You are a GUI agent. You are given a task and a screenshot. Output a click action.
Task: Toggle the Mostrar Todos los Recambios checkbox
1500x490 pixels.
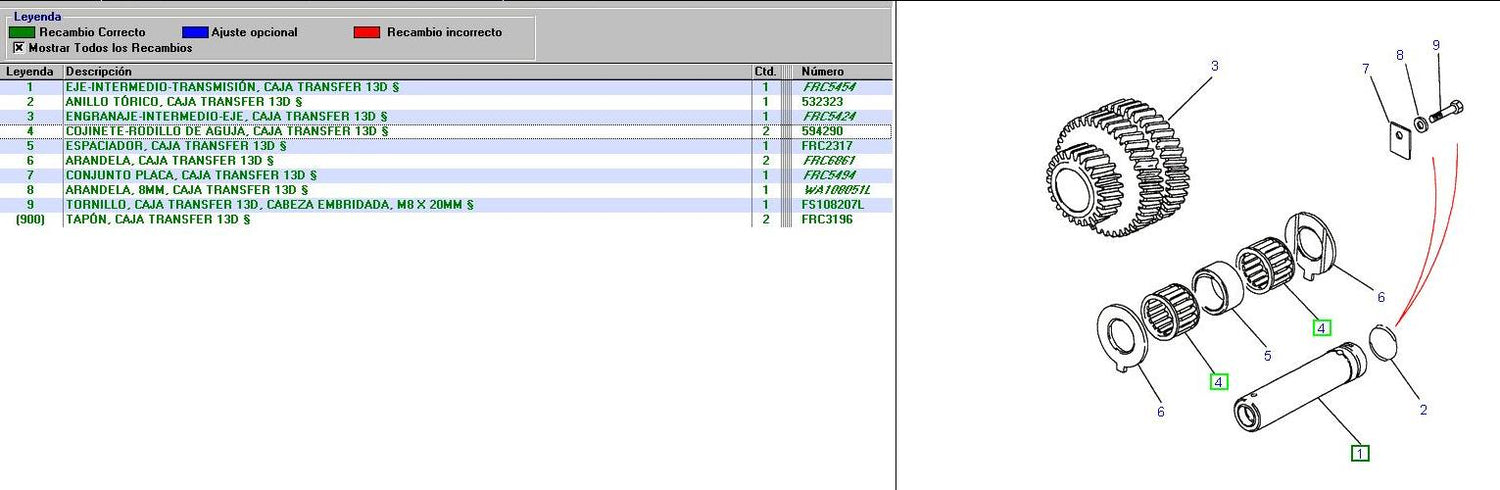pos(18,47)
